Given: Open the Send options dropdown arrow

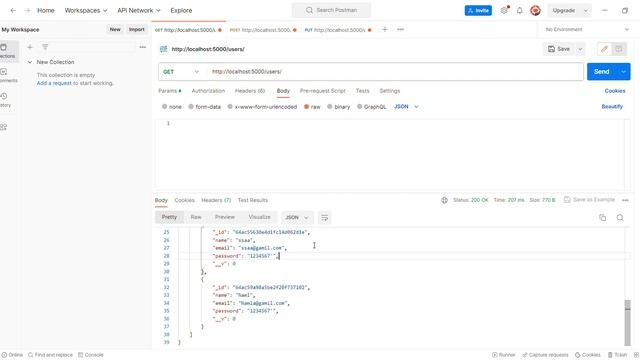Looking at the screenshot, I should point(623,71).
